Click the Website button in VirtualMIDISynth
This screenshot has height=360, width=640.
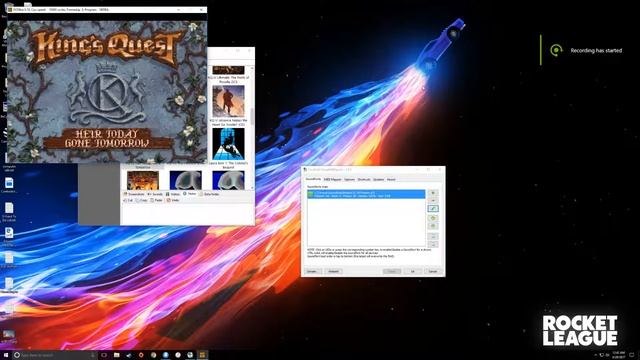333,271
